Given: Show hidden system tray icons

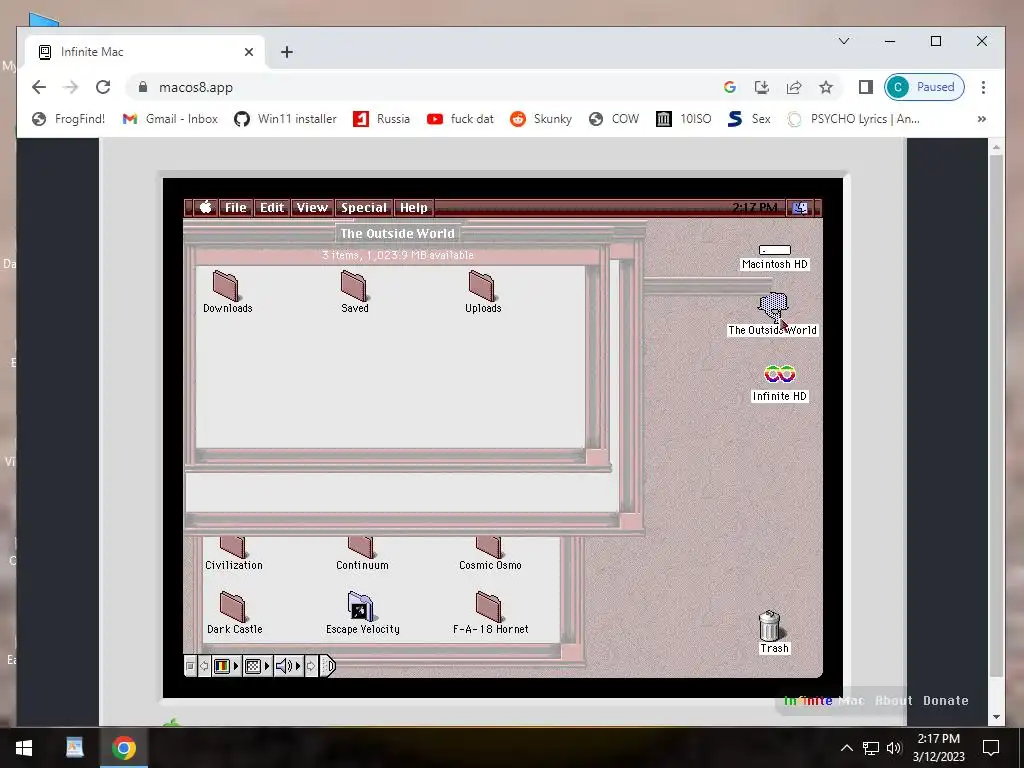Looking at the screenshot, I should pyautogui.click(x=846, y=748).
